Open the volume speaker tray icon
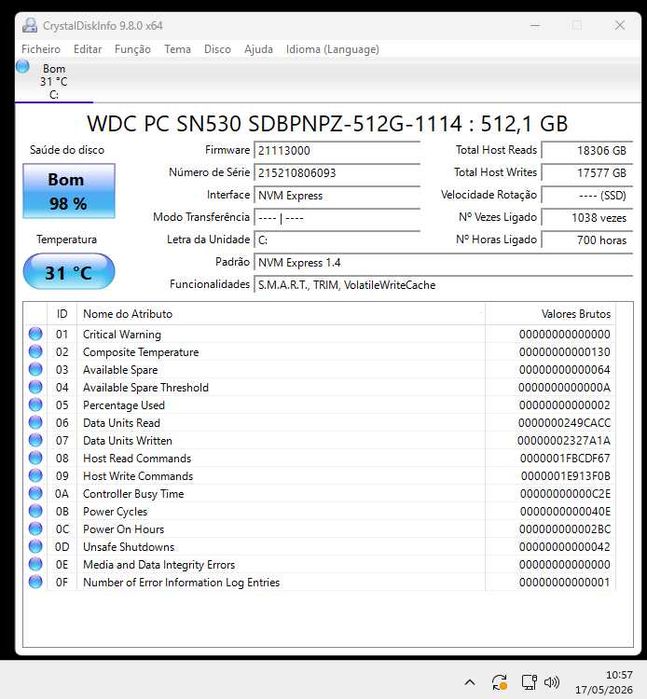Screen dimensions: 647x699 pyautogui.click(x=552, y=682)
